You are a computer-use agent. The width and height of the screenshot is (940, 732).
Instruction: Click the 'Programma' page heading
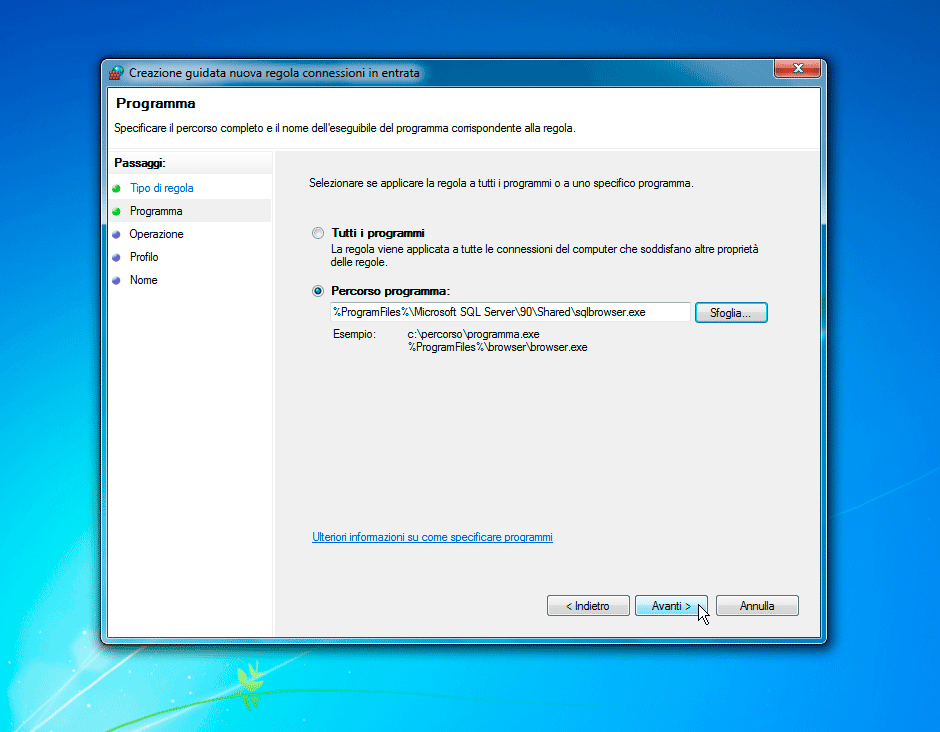[x=156, y=104]
